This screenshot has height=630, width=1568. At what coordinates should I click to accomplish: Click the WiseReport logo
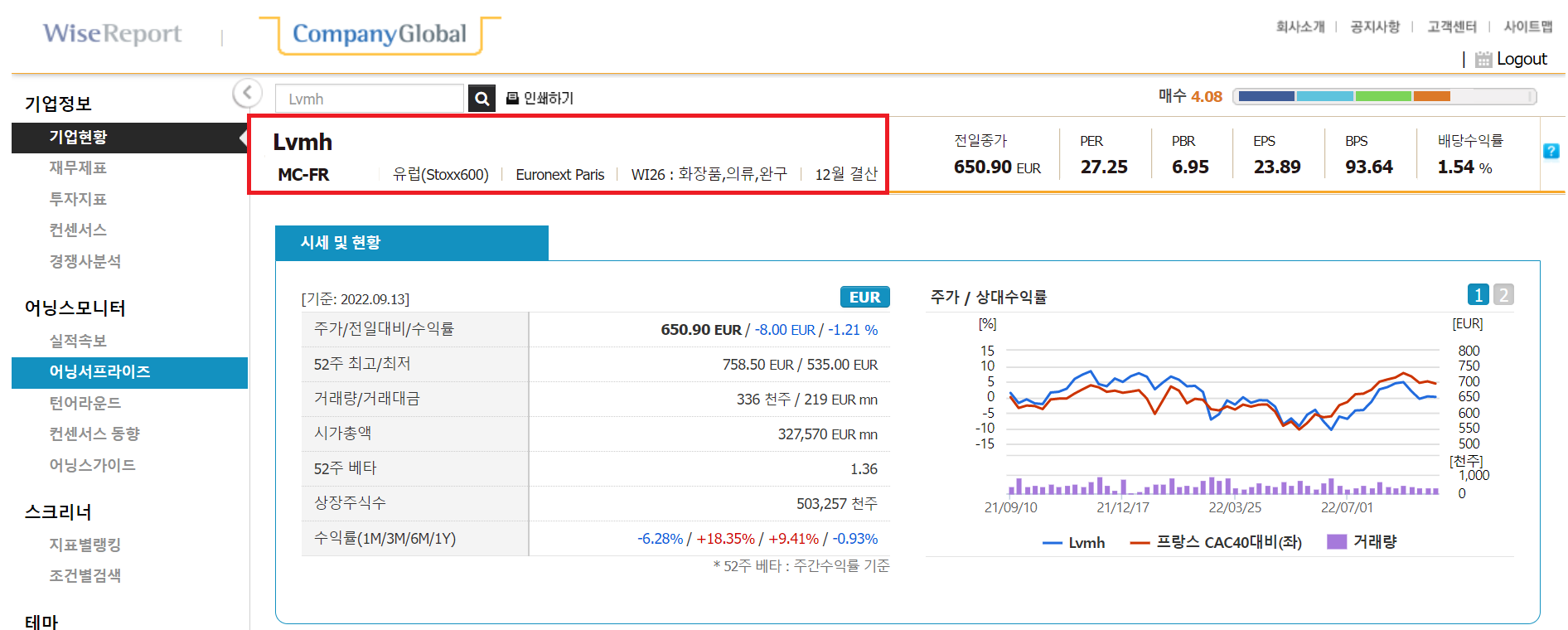click(x=112, y=33)
